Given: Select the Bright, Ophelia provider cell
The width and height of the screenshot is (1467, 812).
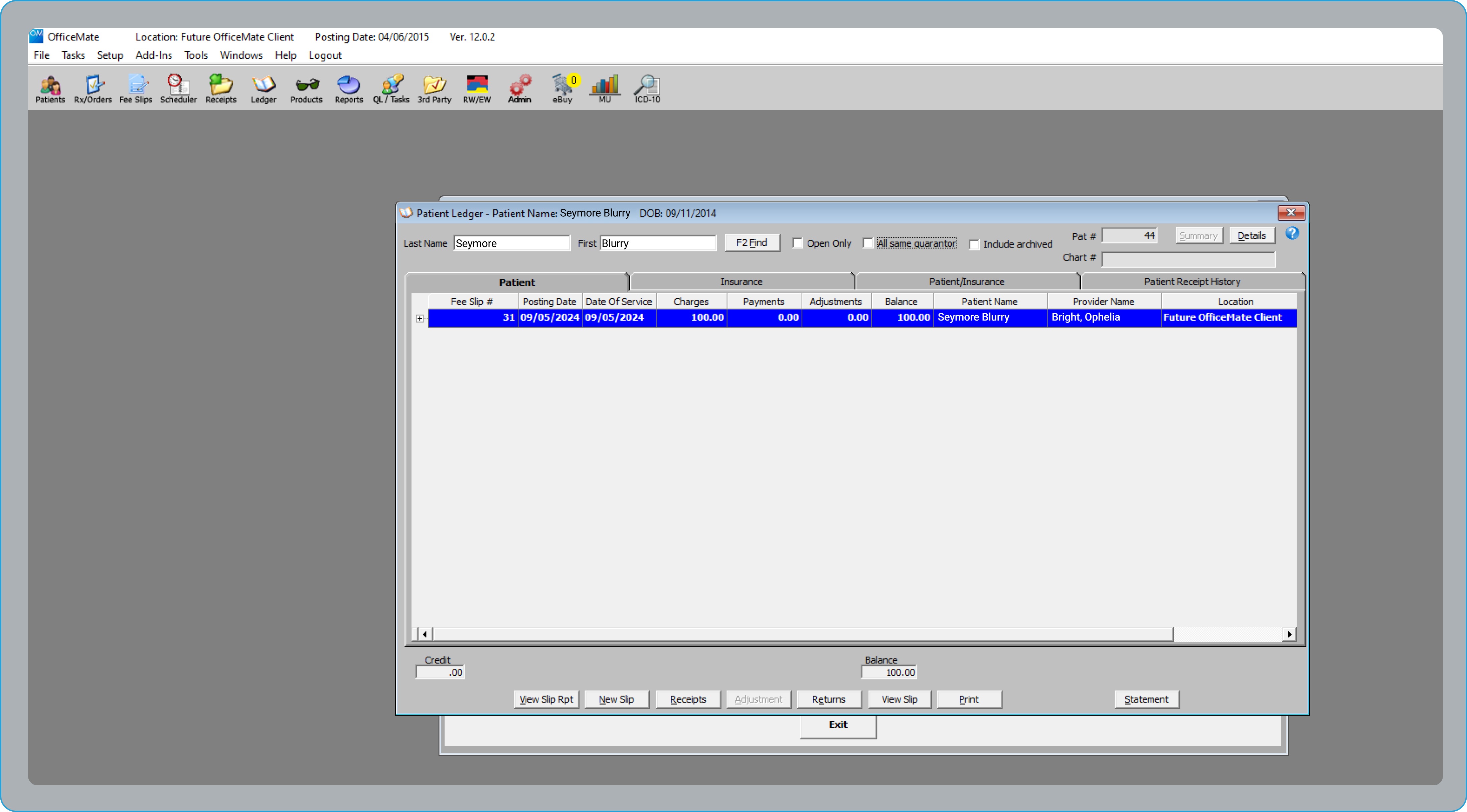Looking at the screenshot, I should [x=1104, y=318].
